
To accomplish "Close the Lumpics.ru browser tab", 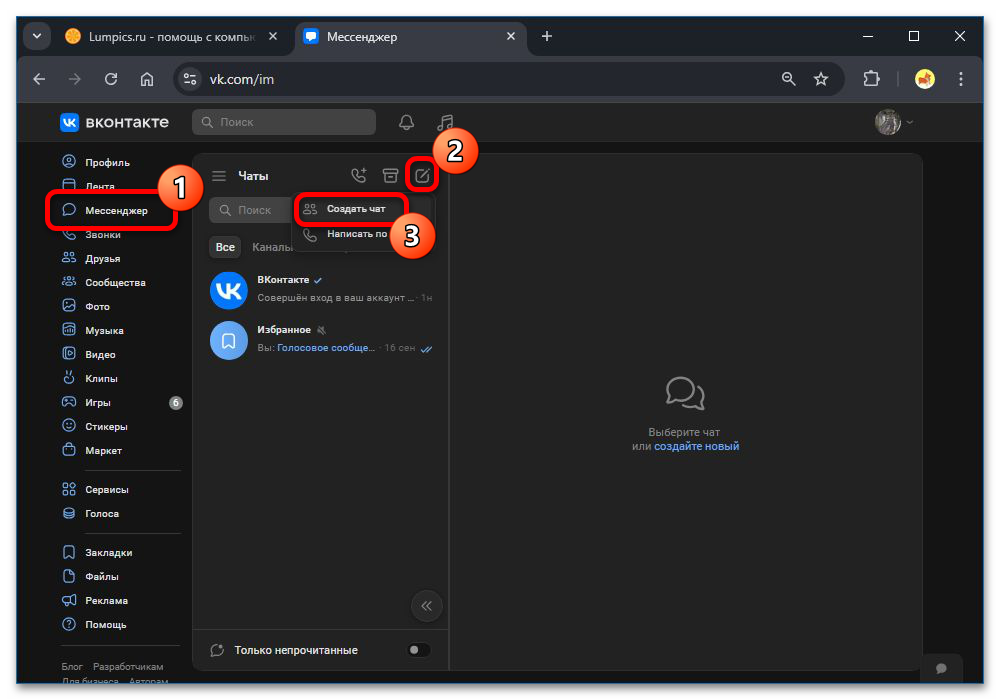I will tap(272, 36).
